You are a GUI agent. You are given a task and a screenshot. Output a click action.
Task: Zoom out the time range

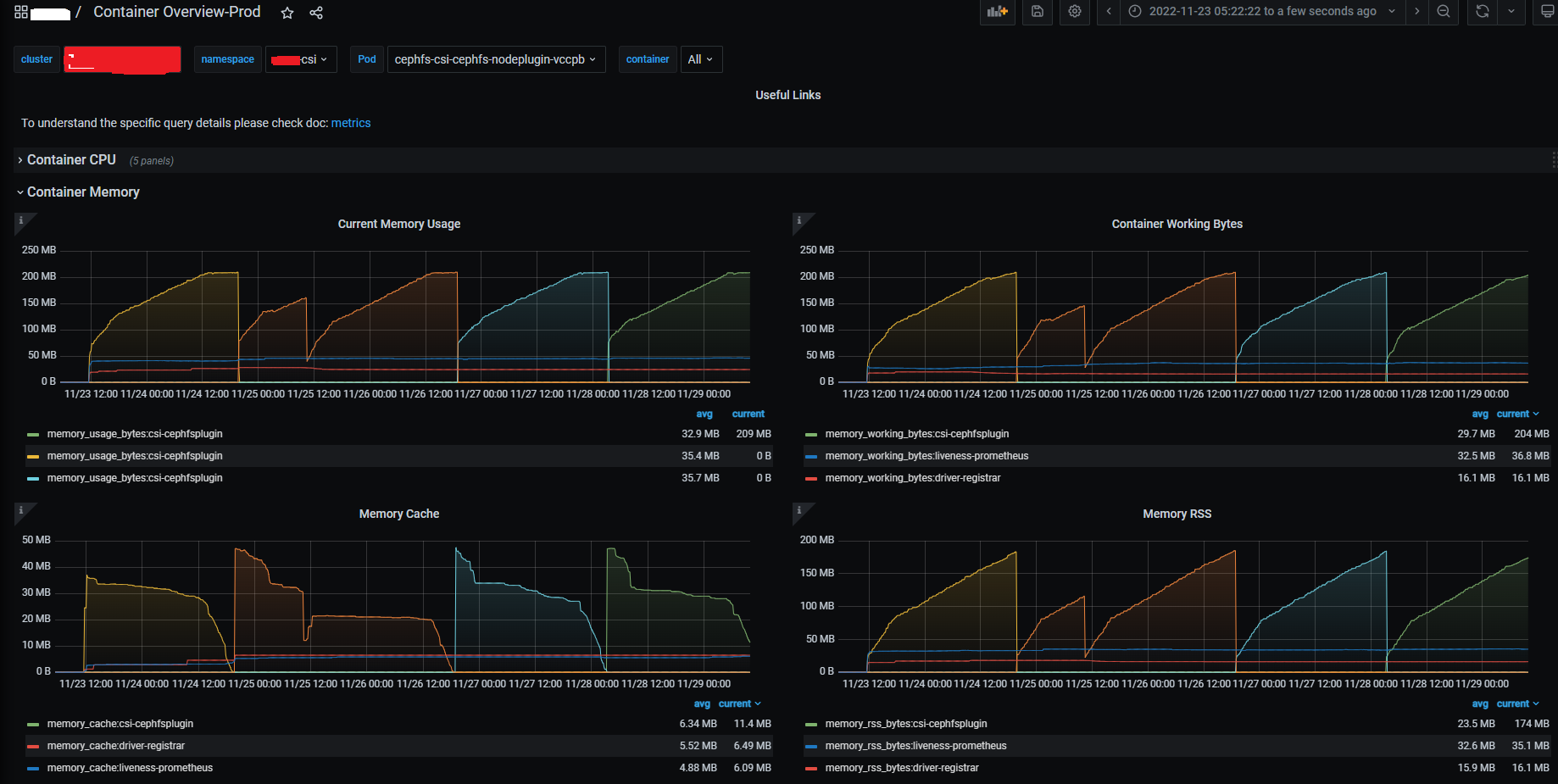[x=1444, y=12]
